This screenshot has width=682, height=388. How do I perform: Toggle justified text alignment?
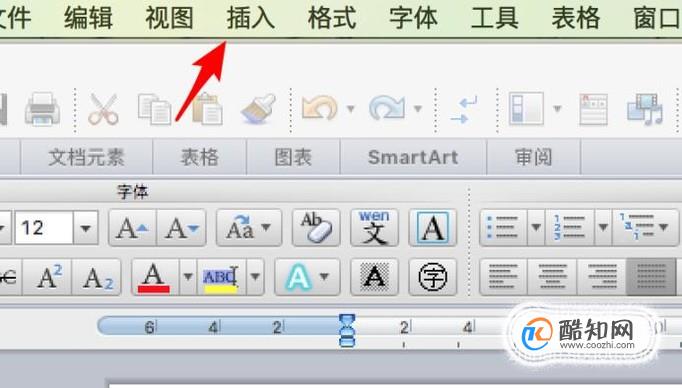(x=651, y=277)
